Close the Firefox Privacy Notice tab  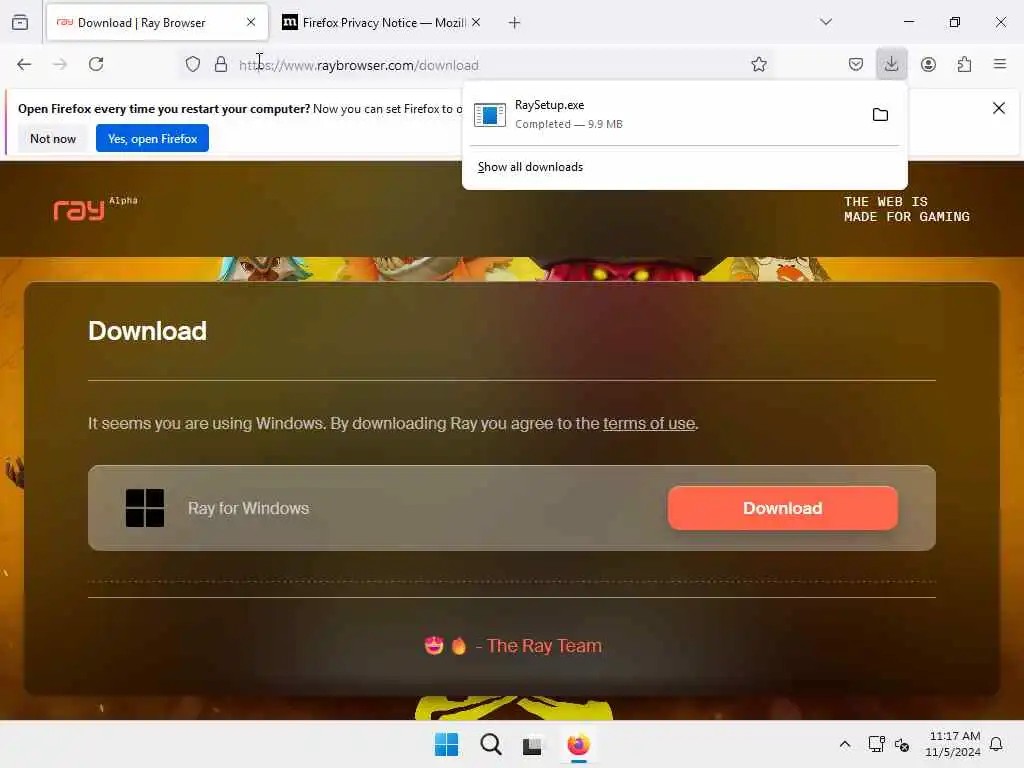476,22
